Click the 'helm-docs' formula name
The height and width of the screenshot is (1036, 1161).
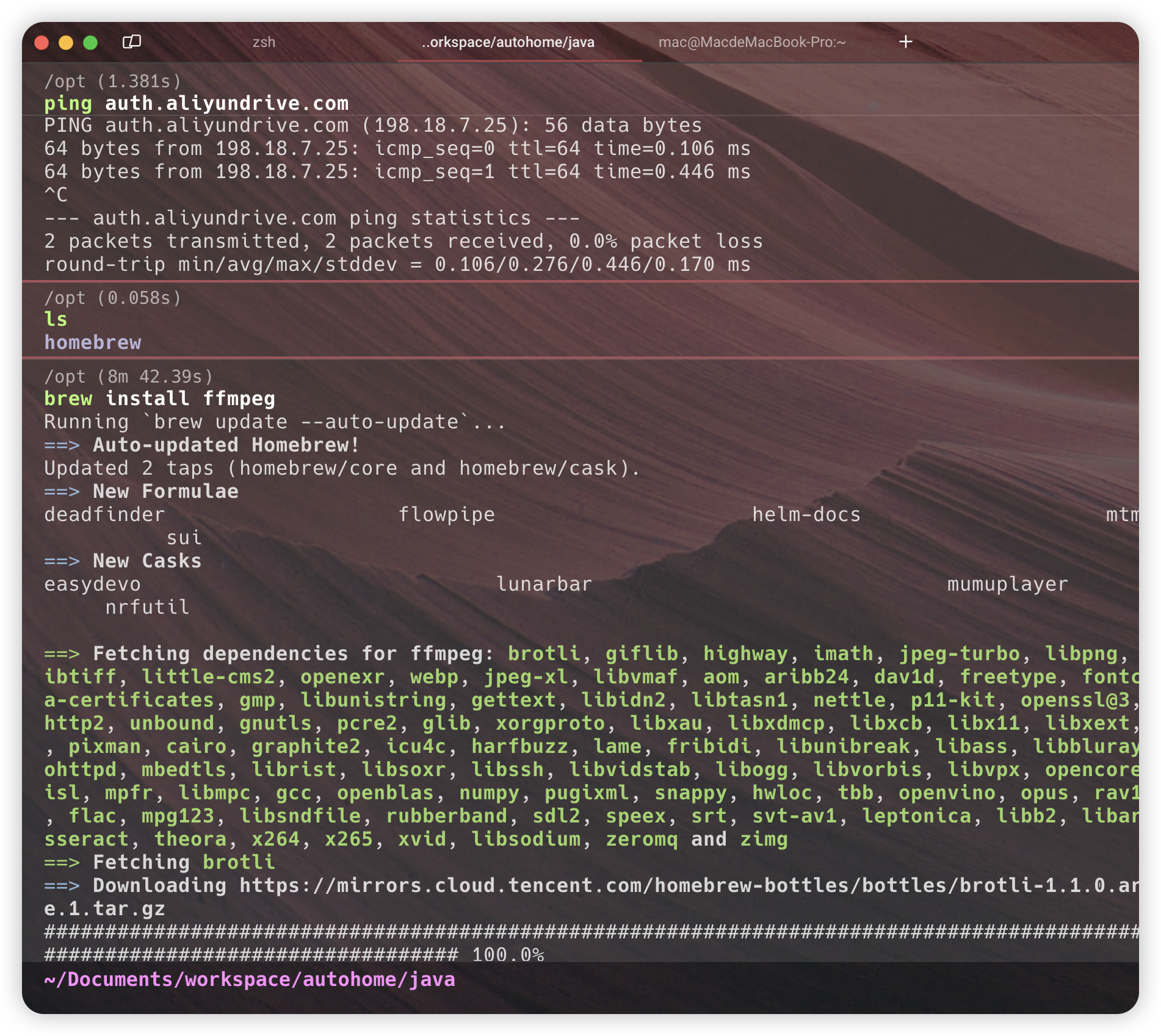click(806, 514)
